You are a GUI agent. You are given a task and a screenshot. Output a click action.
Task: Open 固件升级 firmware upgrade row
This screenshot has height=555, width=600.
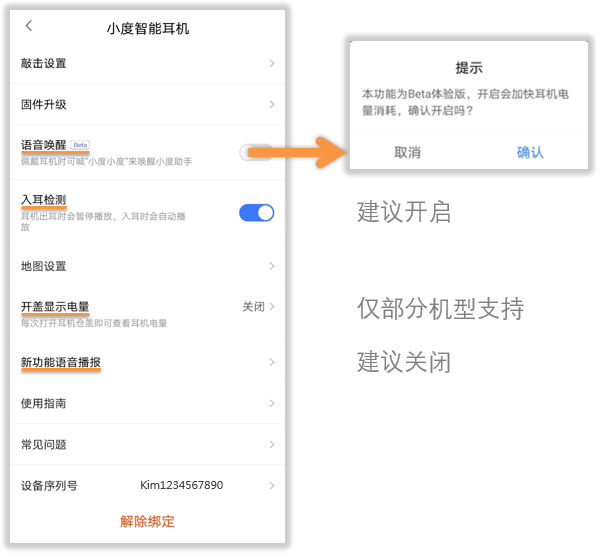147,104
